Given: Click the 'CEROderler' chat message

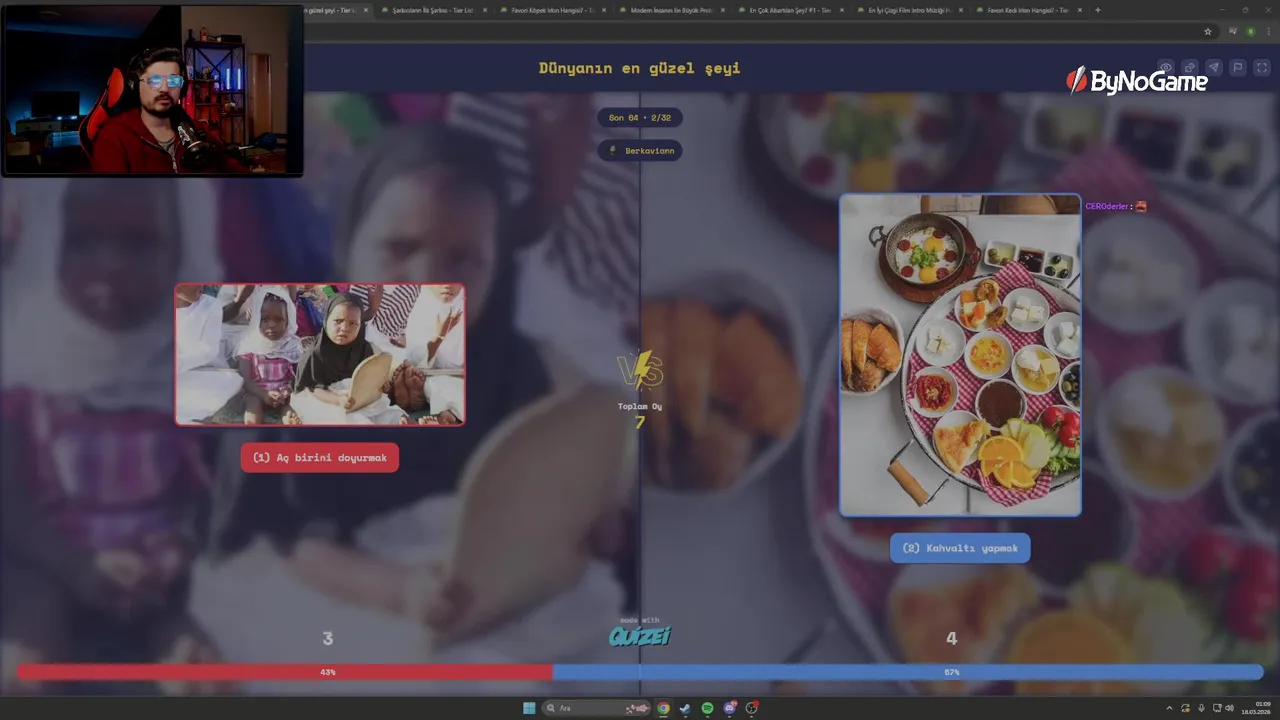Looking at the screenshot, I should (1116, 206).
